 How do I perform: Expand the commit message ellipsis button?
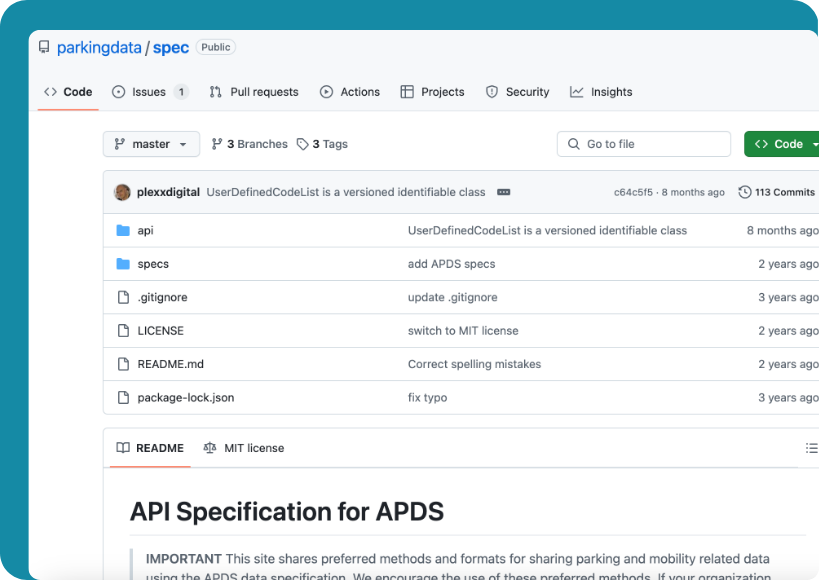point(504,192)
